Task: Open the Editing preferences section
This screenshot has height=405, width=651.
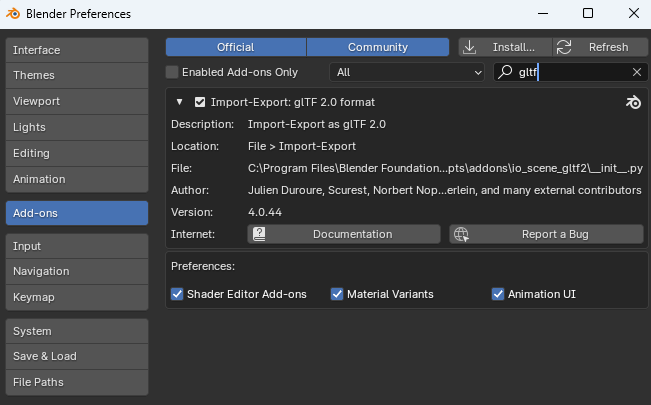Action: (77, 153)
